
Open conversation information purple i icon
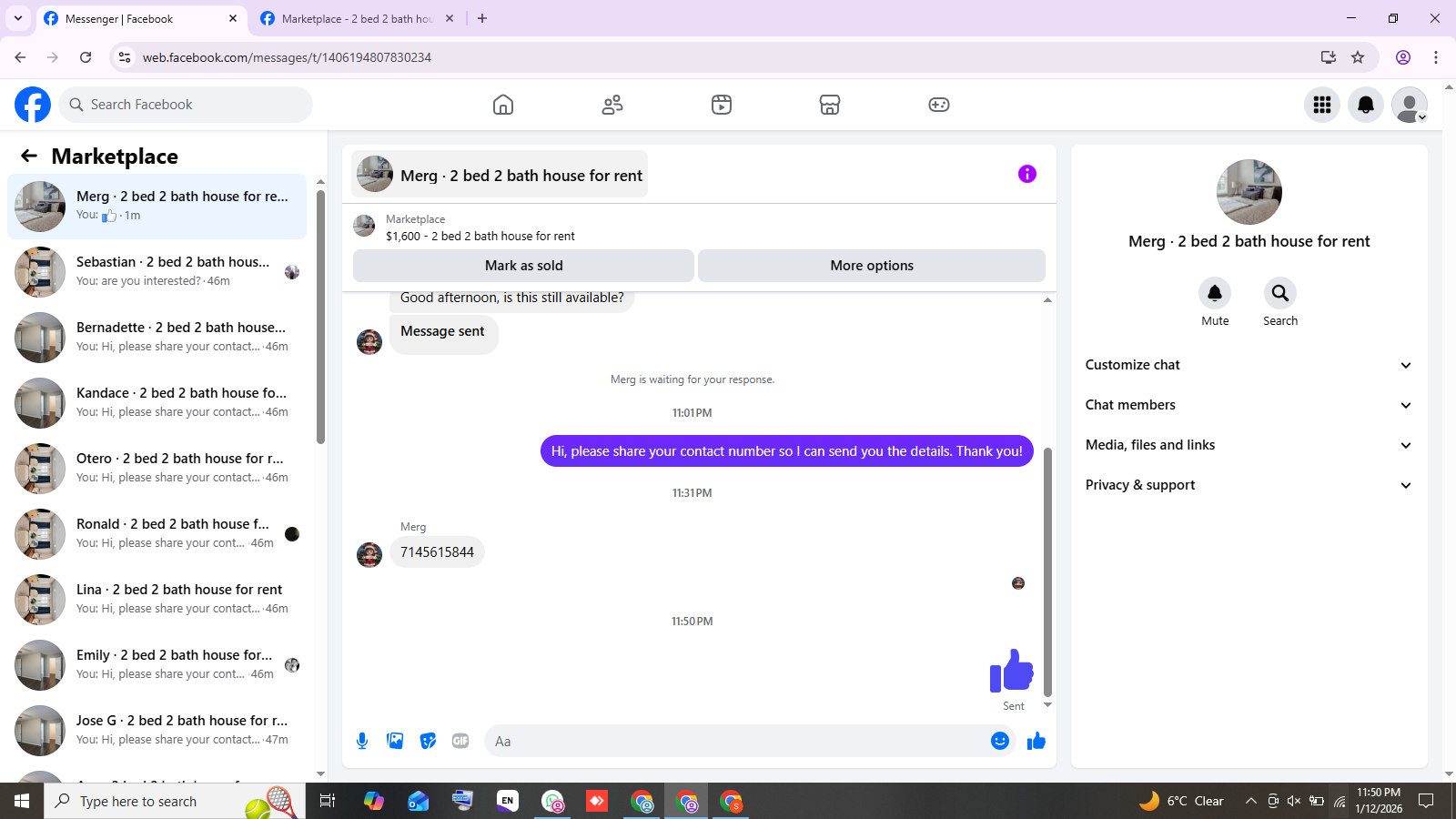click(x=1027, y=174)
